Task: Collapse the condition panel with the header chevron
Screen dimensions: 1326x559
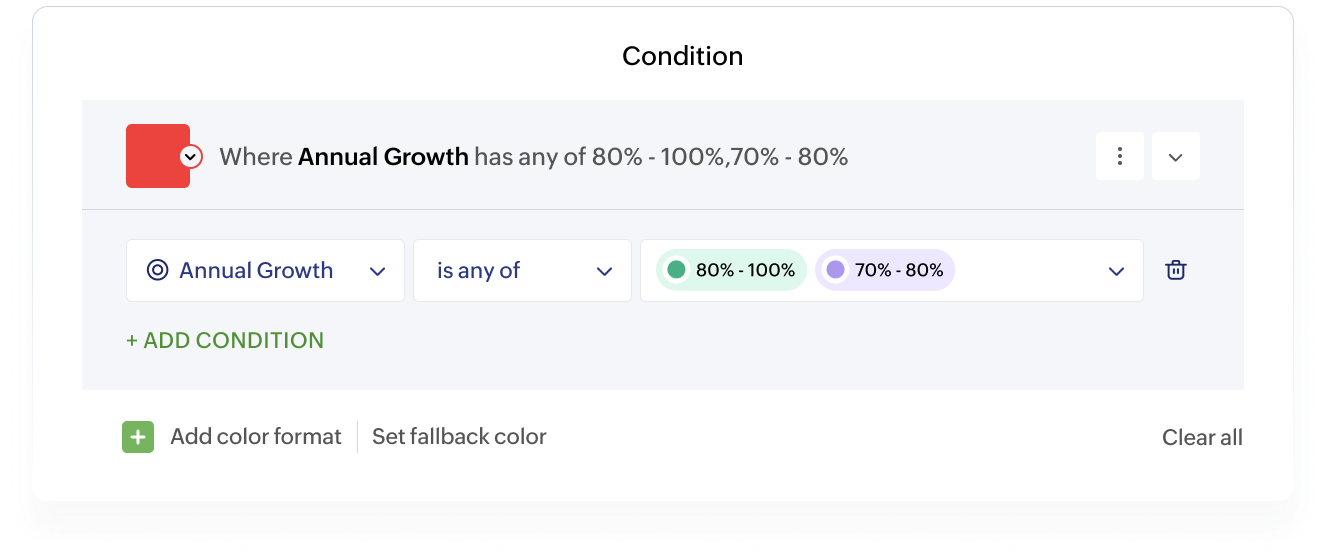Action: [x=1176, y=157]
